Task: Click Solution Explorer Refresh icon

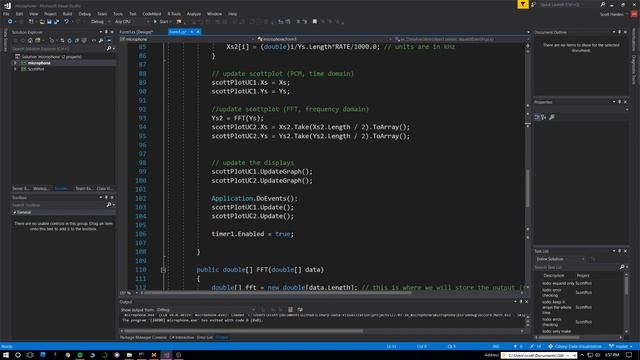Action: (x=69, y=40)
